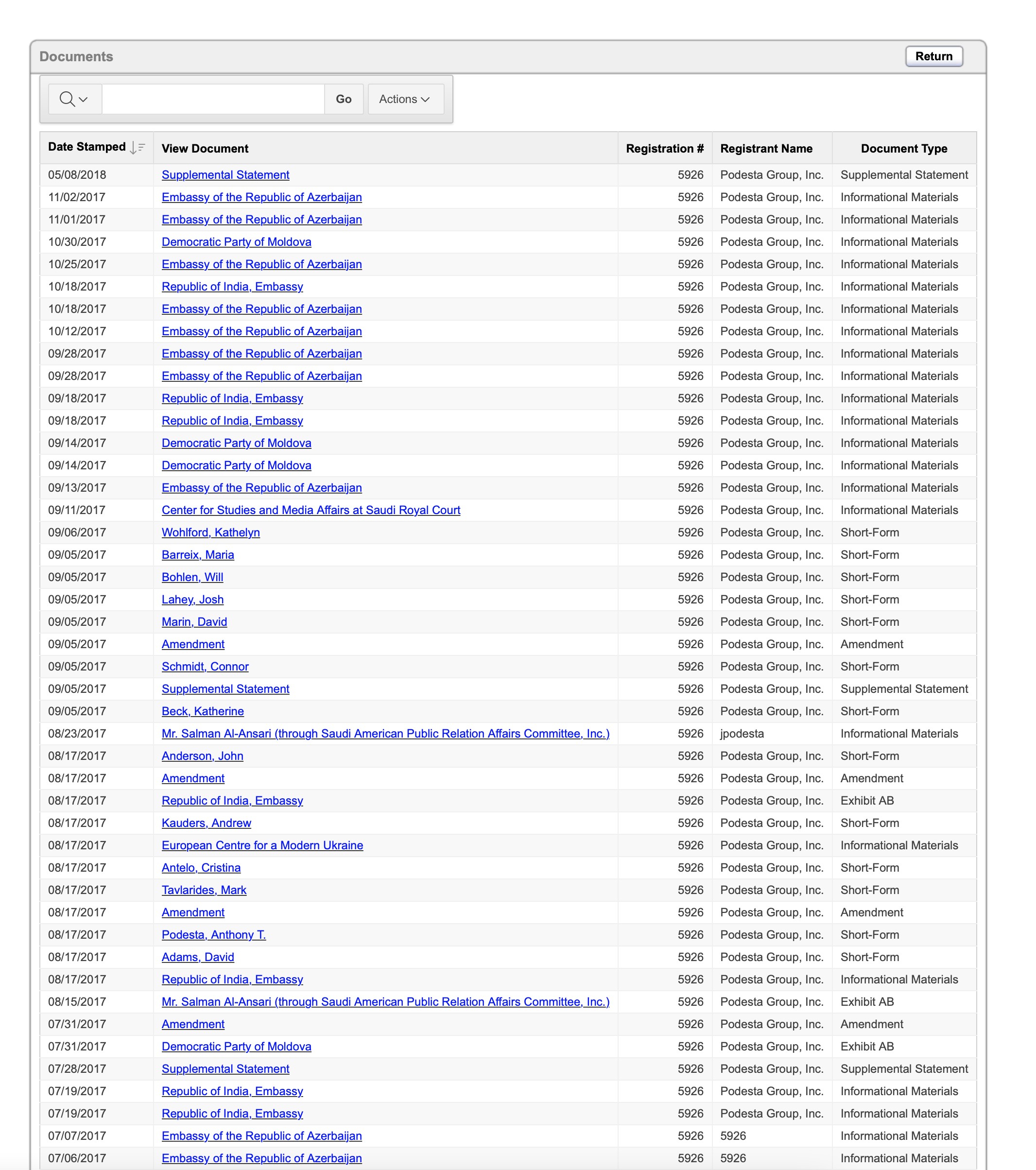Open Embassy of Azerbaijan document from 10/25/2017

(x=261, y=264)
